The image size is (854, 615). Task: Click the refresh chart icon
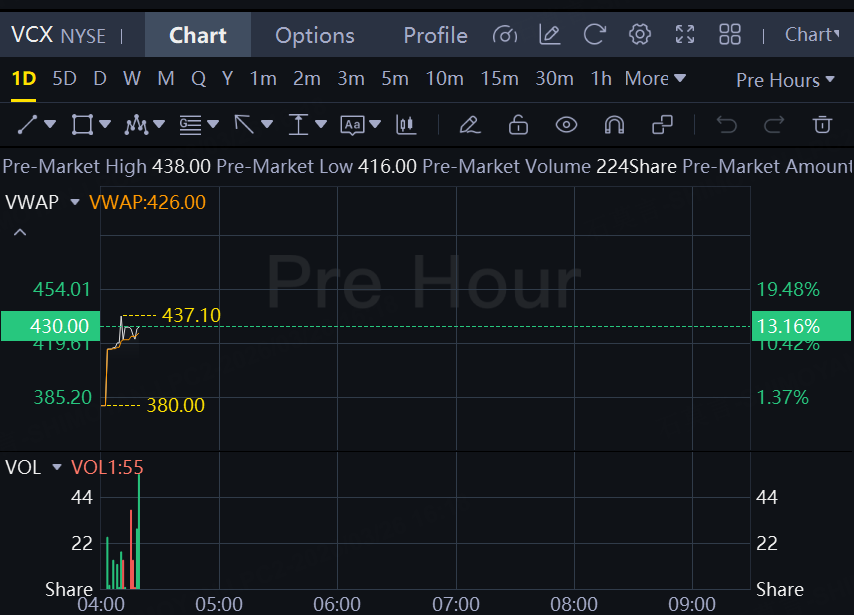click(595, 35)
